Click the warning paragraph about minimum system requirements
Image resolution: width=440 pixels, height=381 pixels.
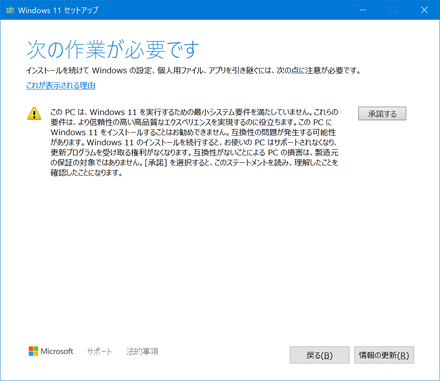(x=194, y=142)
